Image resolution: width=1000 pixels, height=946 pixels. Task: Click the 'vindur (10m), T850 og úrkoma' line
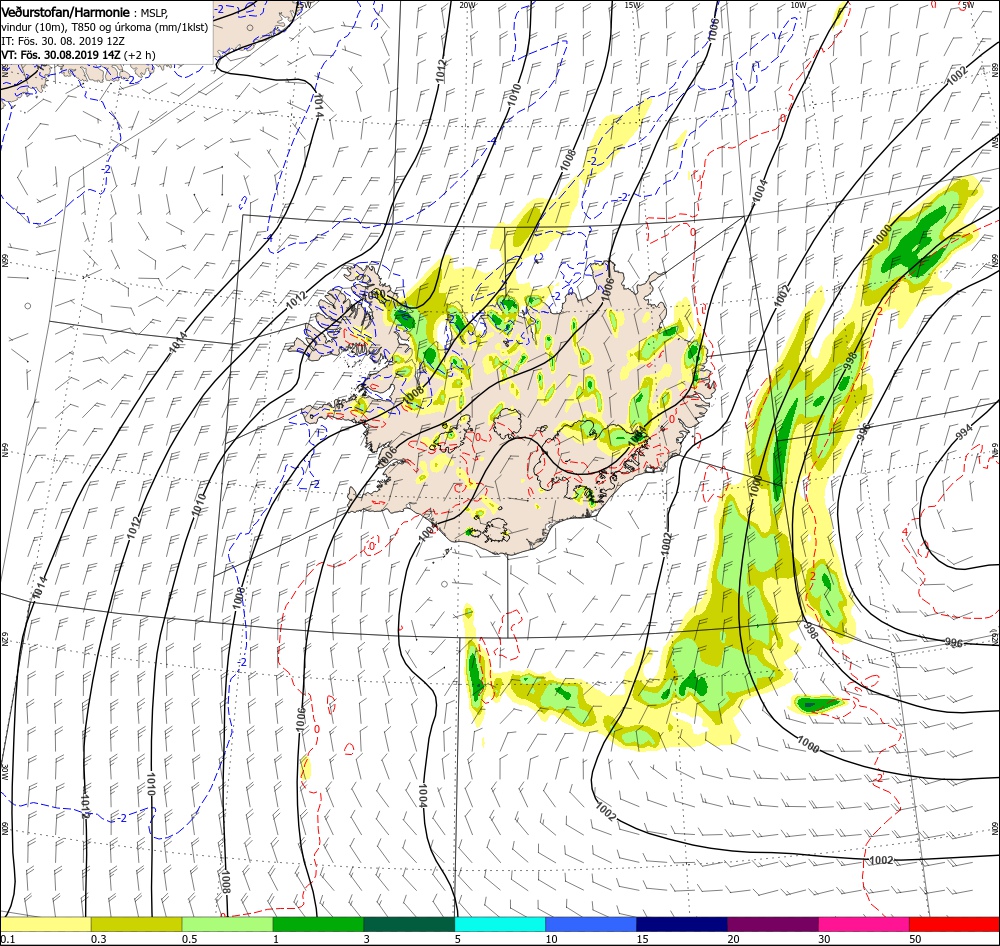[x=105, y=27]
